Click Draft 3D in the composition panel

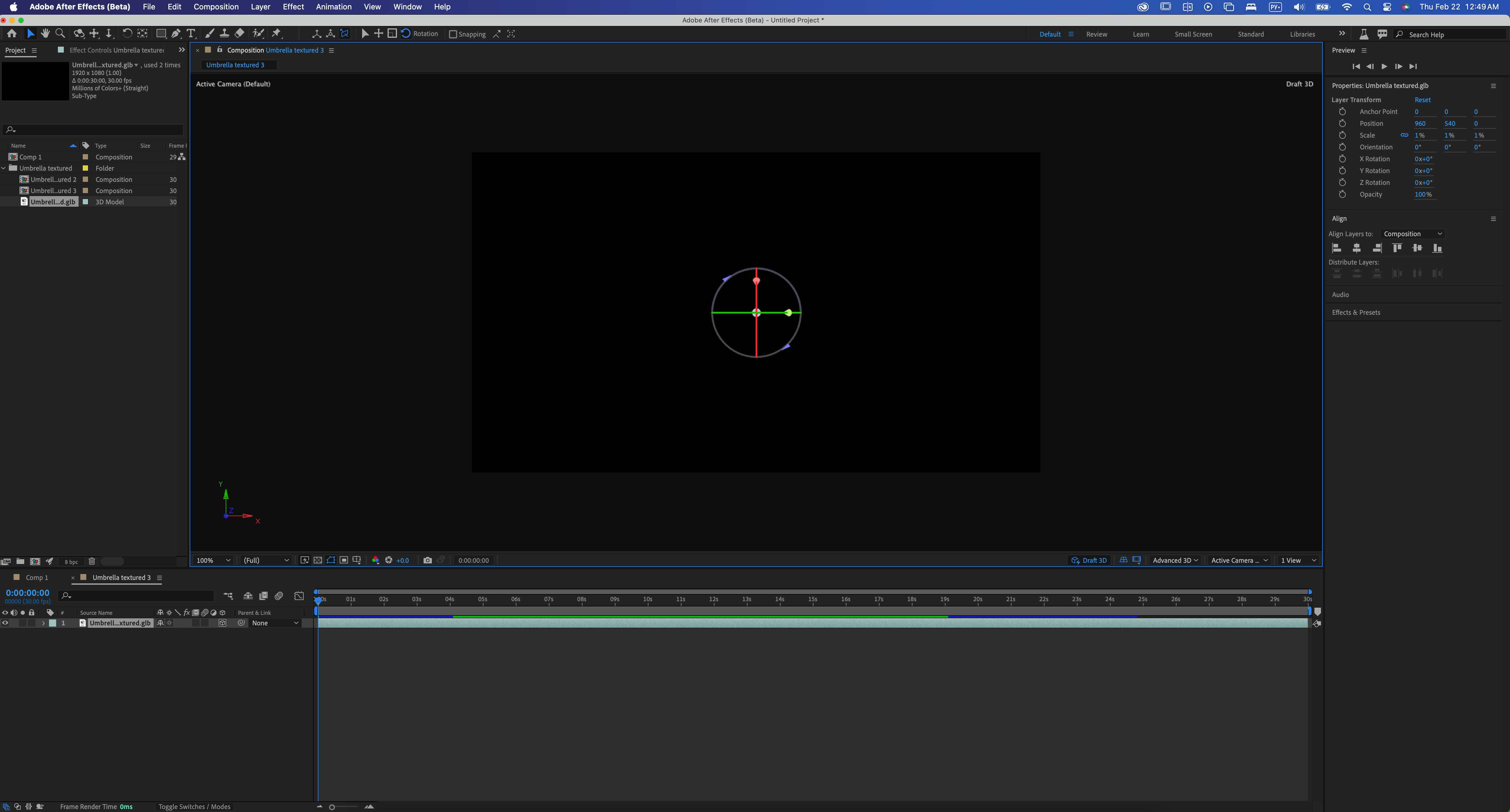point(1089,560)
